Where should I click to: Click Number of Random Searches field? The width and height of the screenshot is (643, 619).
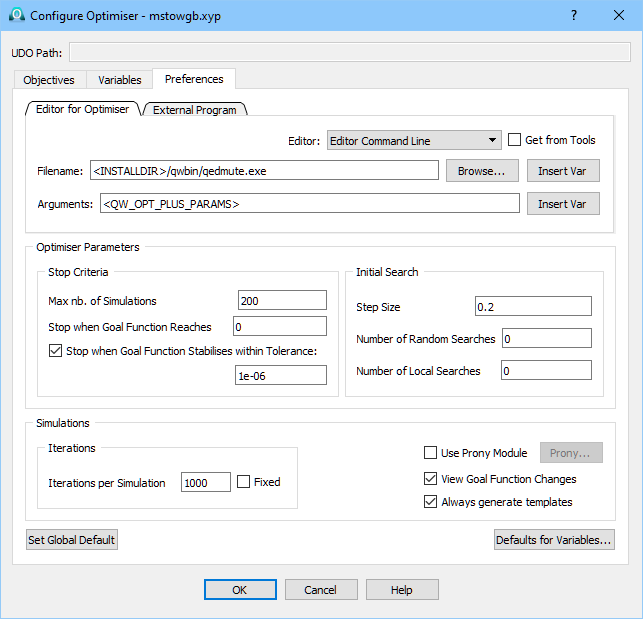pyautogui.click(x=547, y=338)
